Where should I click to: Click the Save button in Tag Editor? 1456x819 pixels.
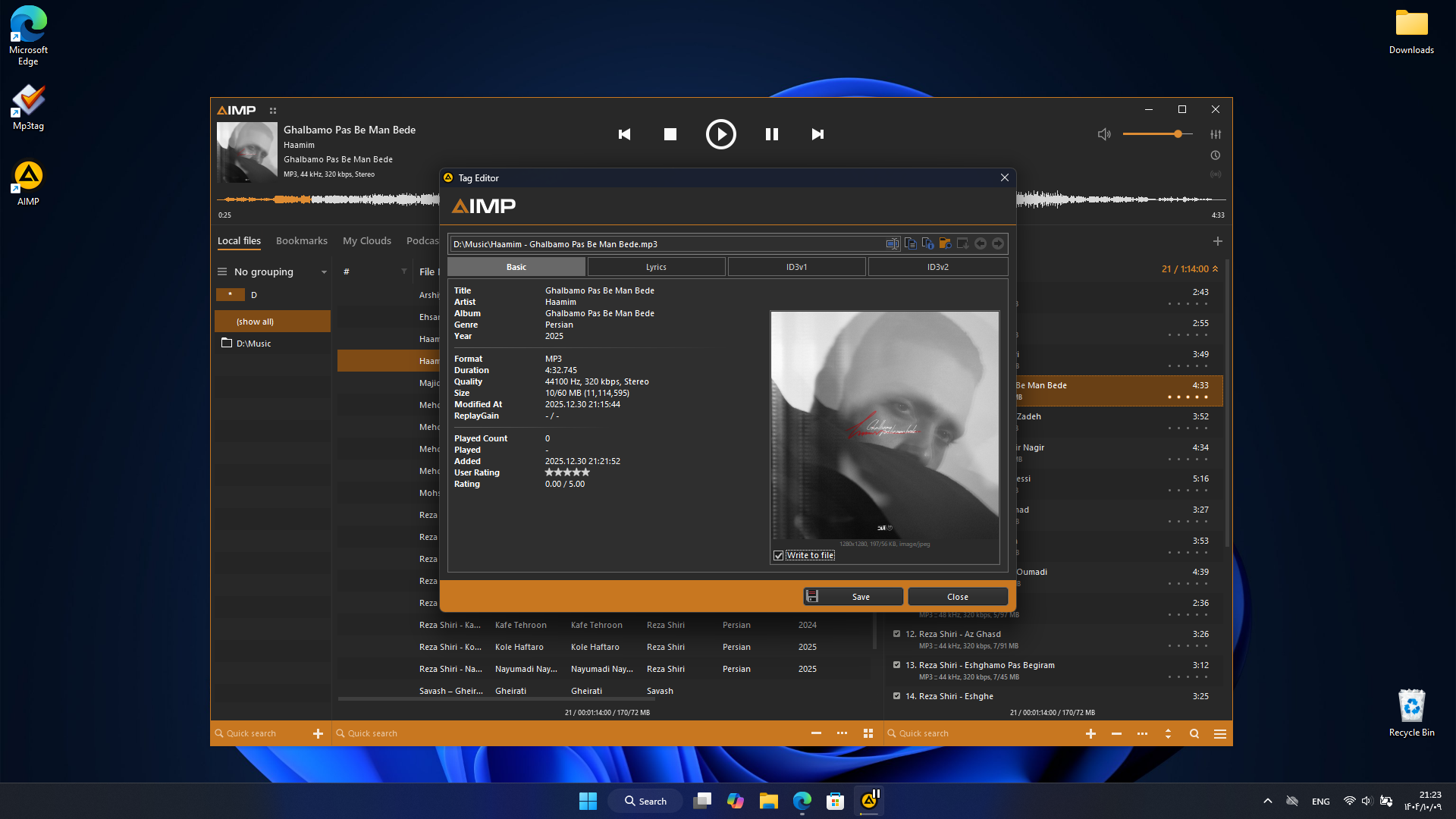coord(854,597)
